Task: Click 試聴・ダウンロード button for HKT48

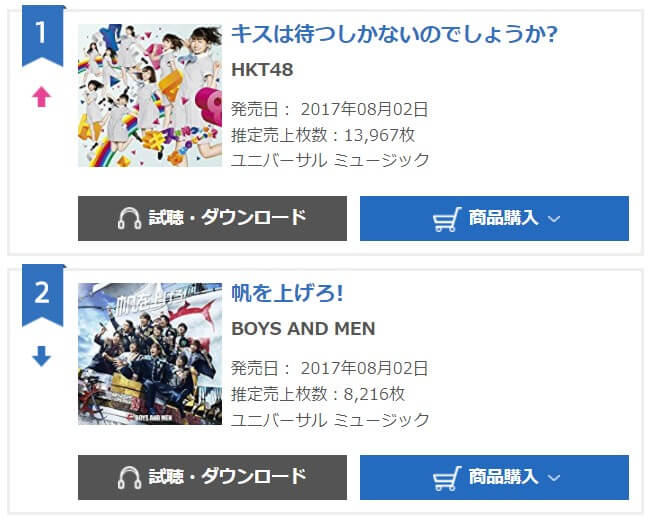Action: click(x=212, y=218)
